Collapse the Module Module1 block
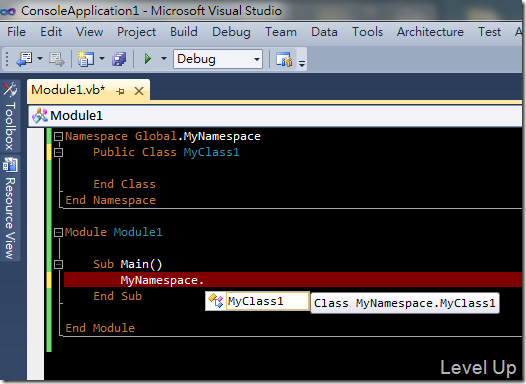The image size is (526, 384). pyautogui.click(x=58, y=232)
